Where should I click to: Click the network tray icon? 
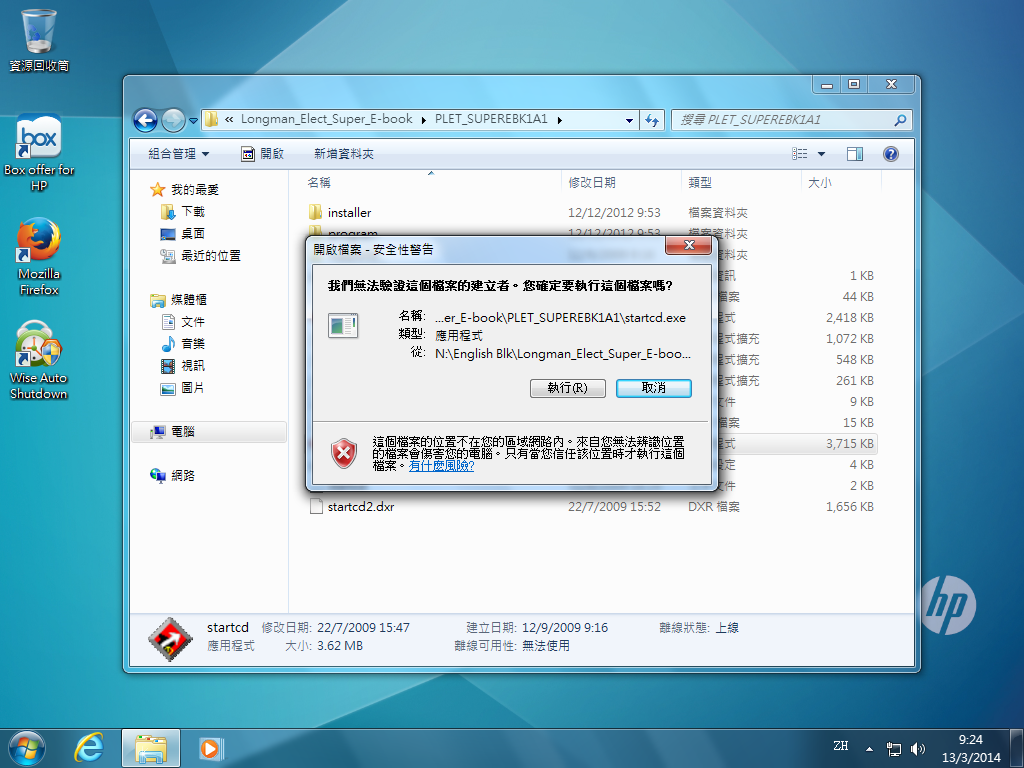(x=893, y=749)
